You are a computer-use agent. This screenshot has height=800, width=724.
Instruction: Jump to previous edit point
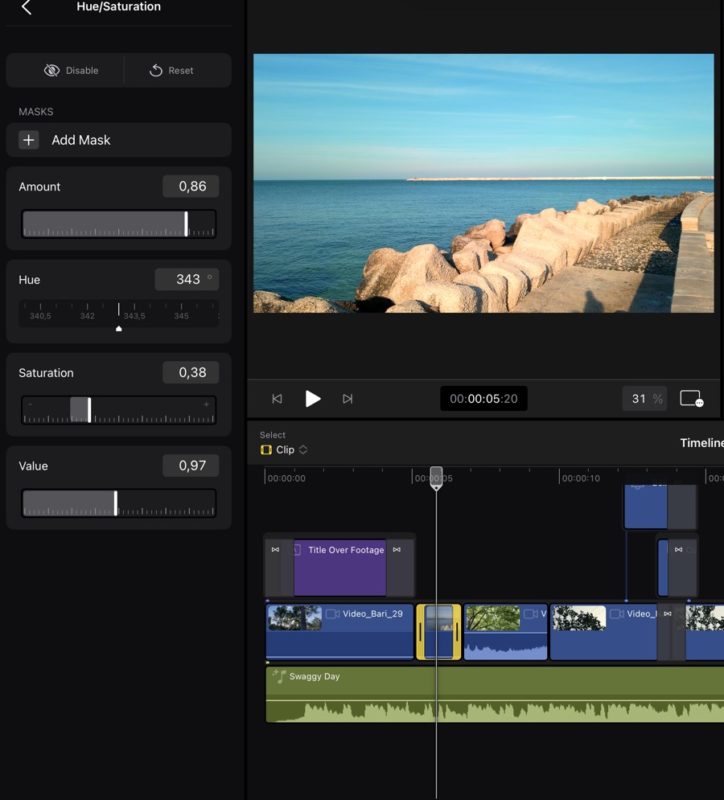(x=277, y=399)
